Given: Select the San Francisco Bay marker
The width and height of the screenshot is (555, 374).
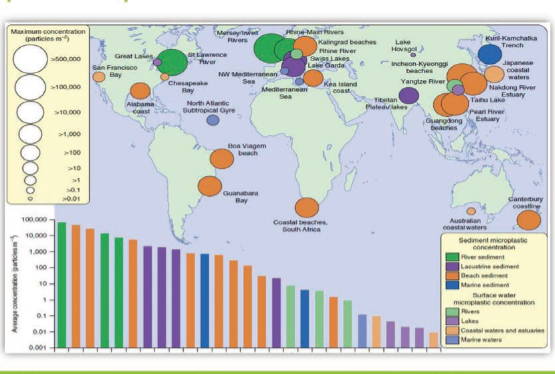Looking at the screenshot, I should pyautogui.click(x=99, y=77).
